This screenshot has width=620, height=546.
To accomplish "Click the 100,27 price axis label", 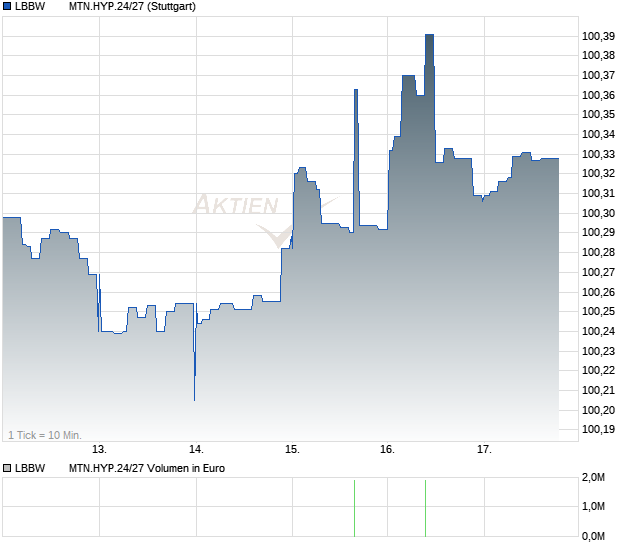I will 598,272.
